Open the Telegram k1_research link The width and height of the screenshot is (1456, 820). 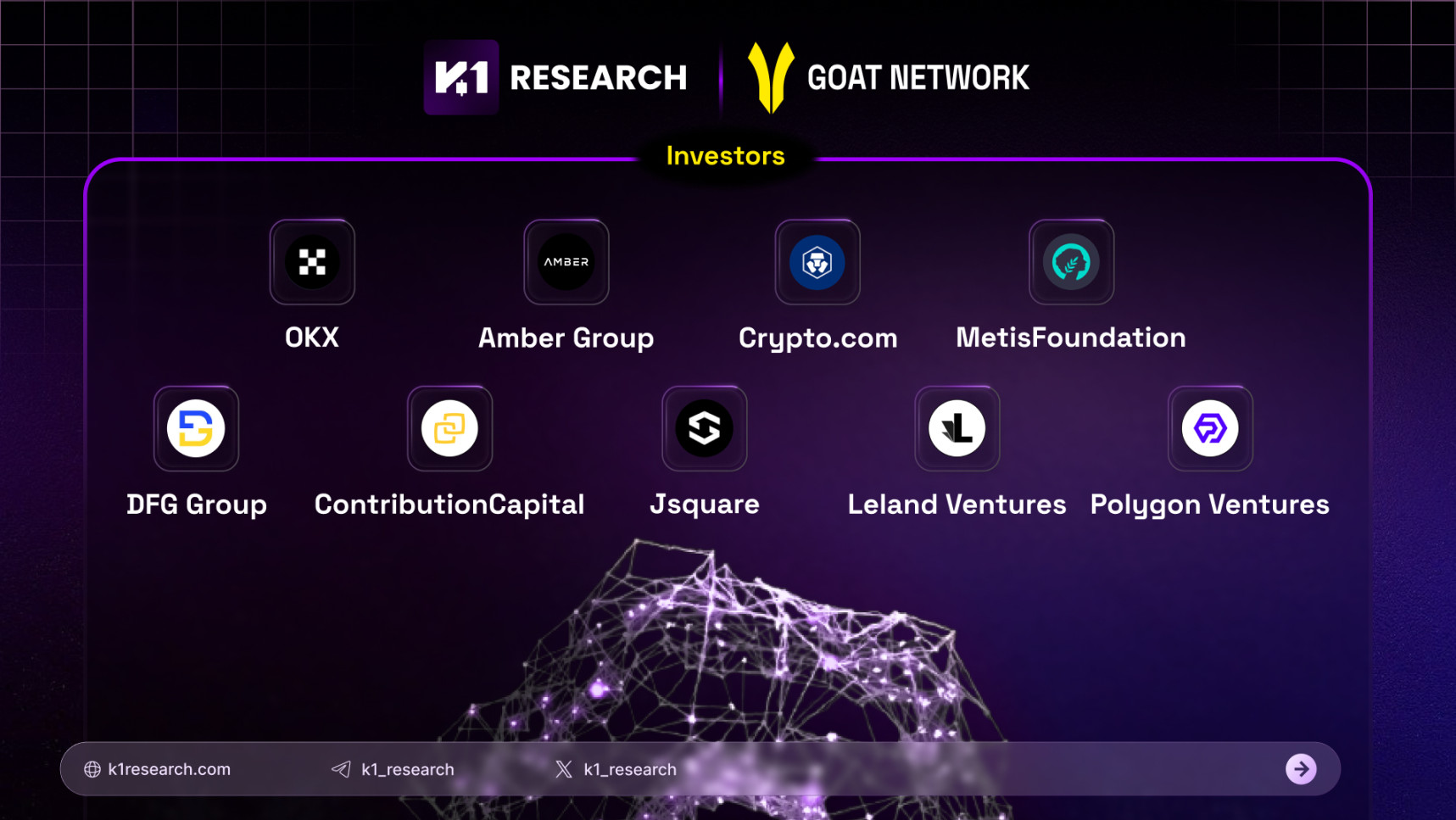click(x=407, y=769)
